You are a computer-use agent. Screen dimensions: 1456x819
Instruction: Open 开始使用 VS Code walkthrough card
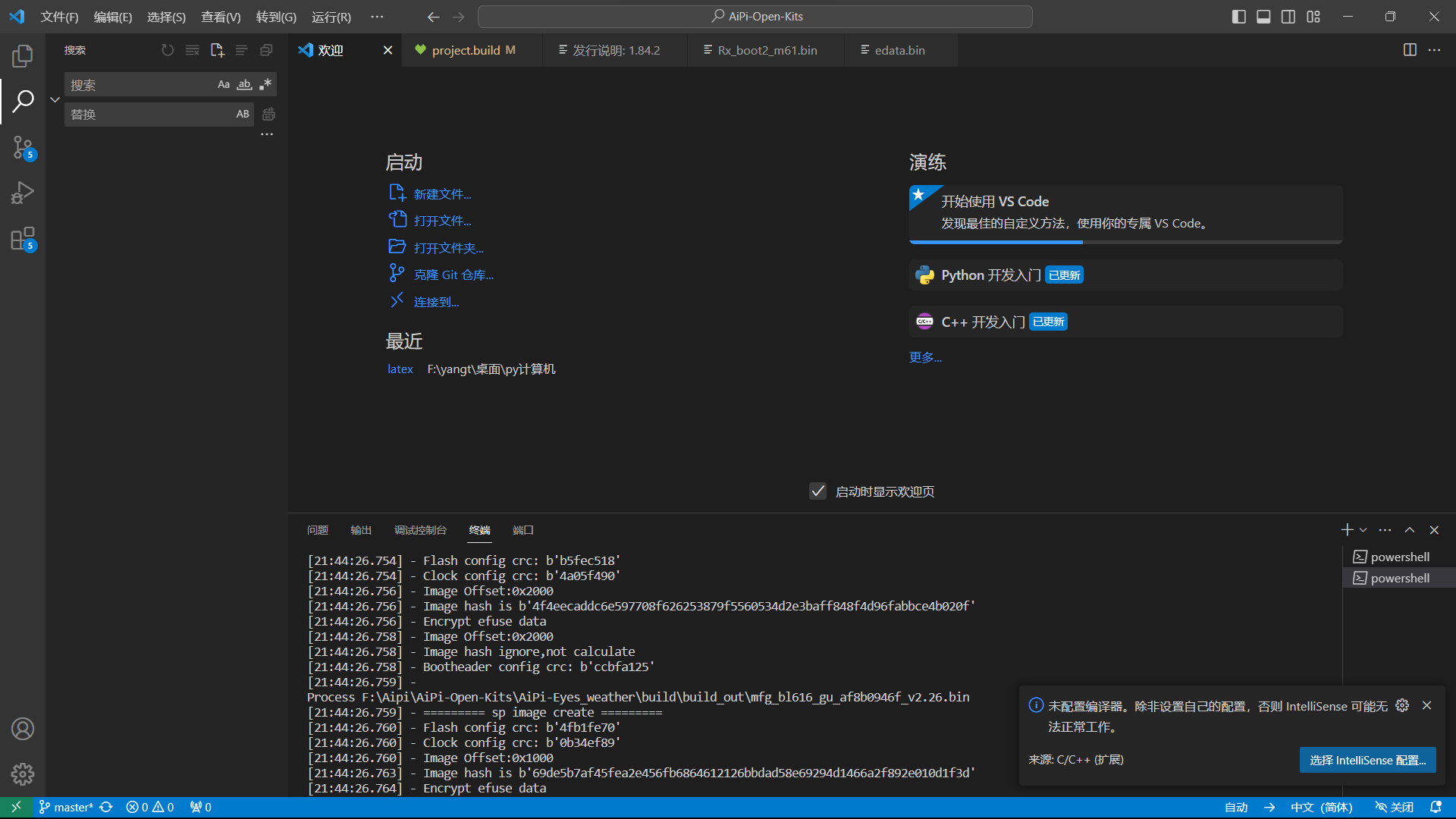tap(1125, 213)
